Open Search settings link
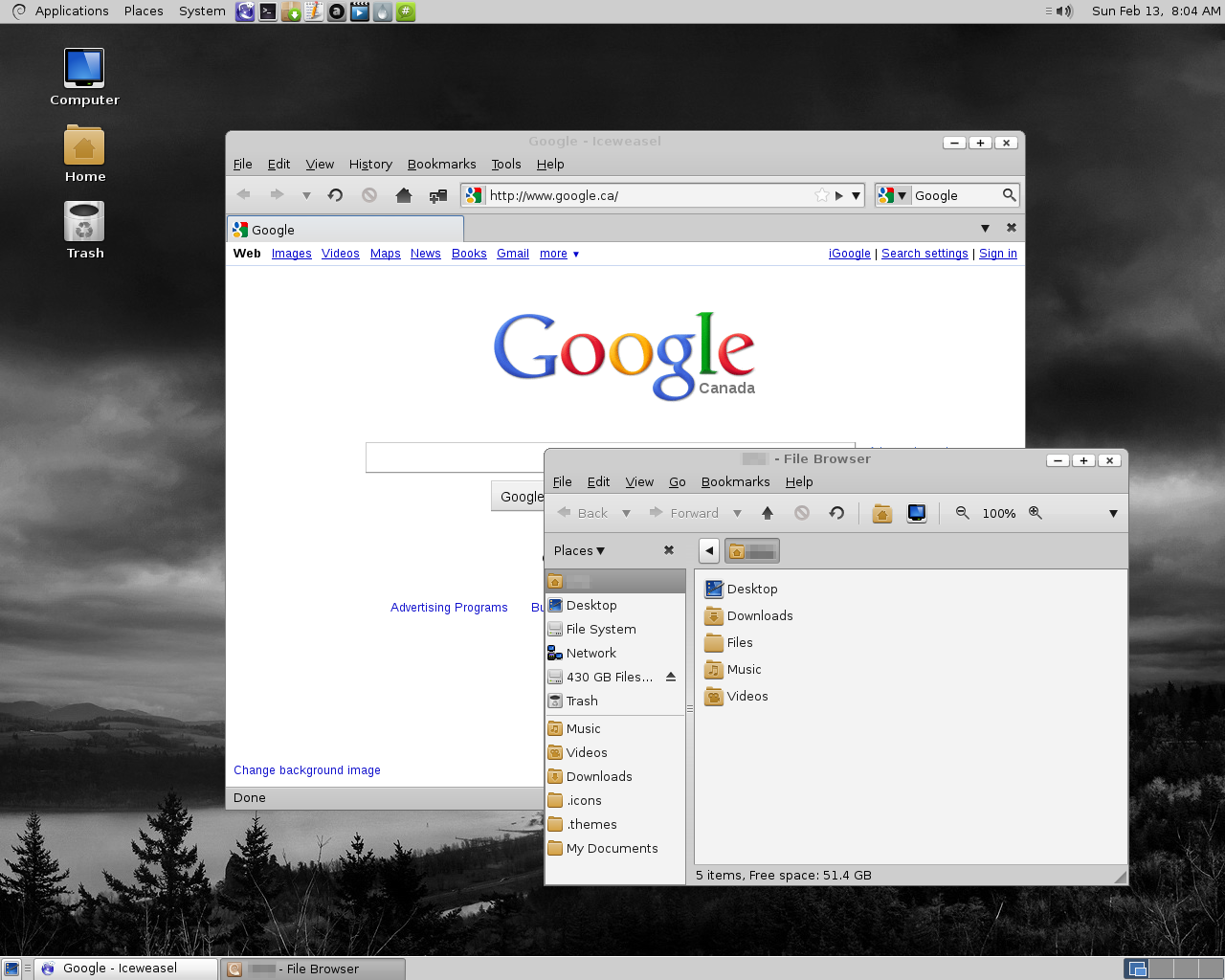Viewport: 1225px width, 980px height. click(924, 254)
